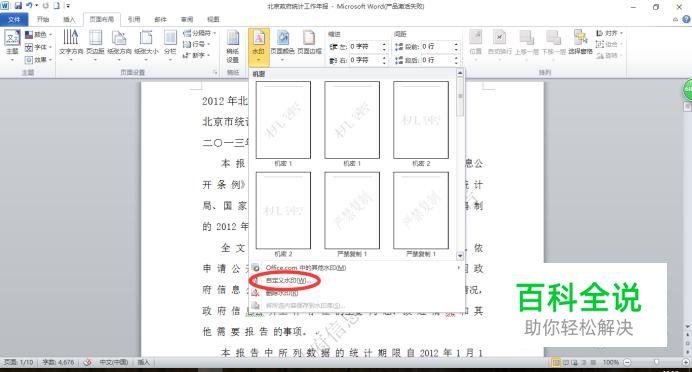This screenshot has width=692, height=372.
Task: Adjust the left indent spinner arrows
Action: click(384, 46)
